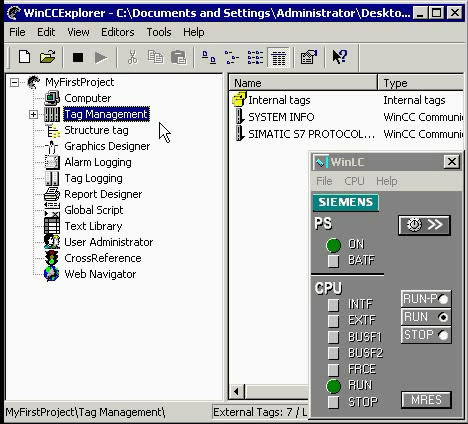
Task: Select the SIMATIC S7 PROTOCOL row
Action: click(347, 134)
